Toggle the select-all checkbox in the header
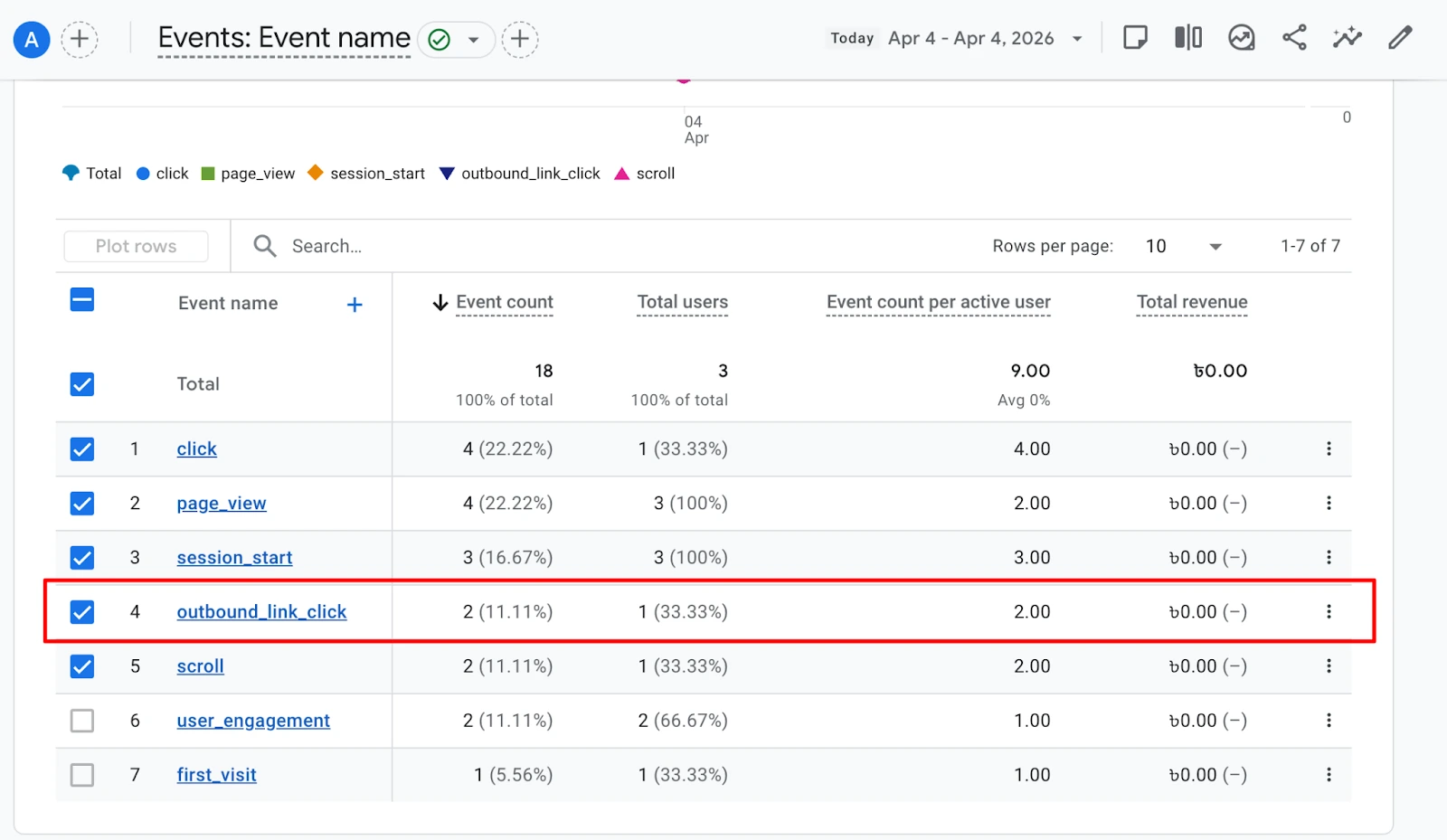Viewport: 1447px width, 840px height. (x=81, y=298)
